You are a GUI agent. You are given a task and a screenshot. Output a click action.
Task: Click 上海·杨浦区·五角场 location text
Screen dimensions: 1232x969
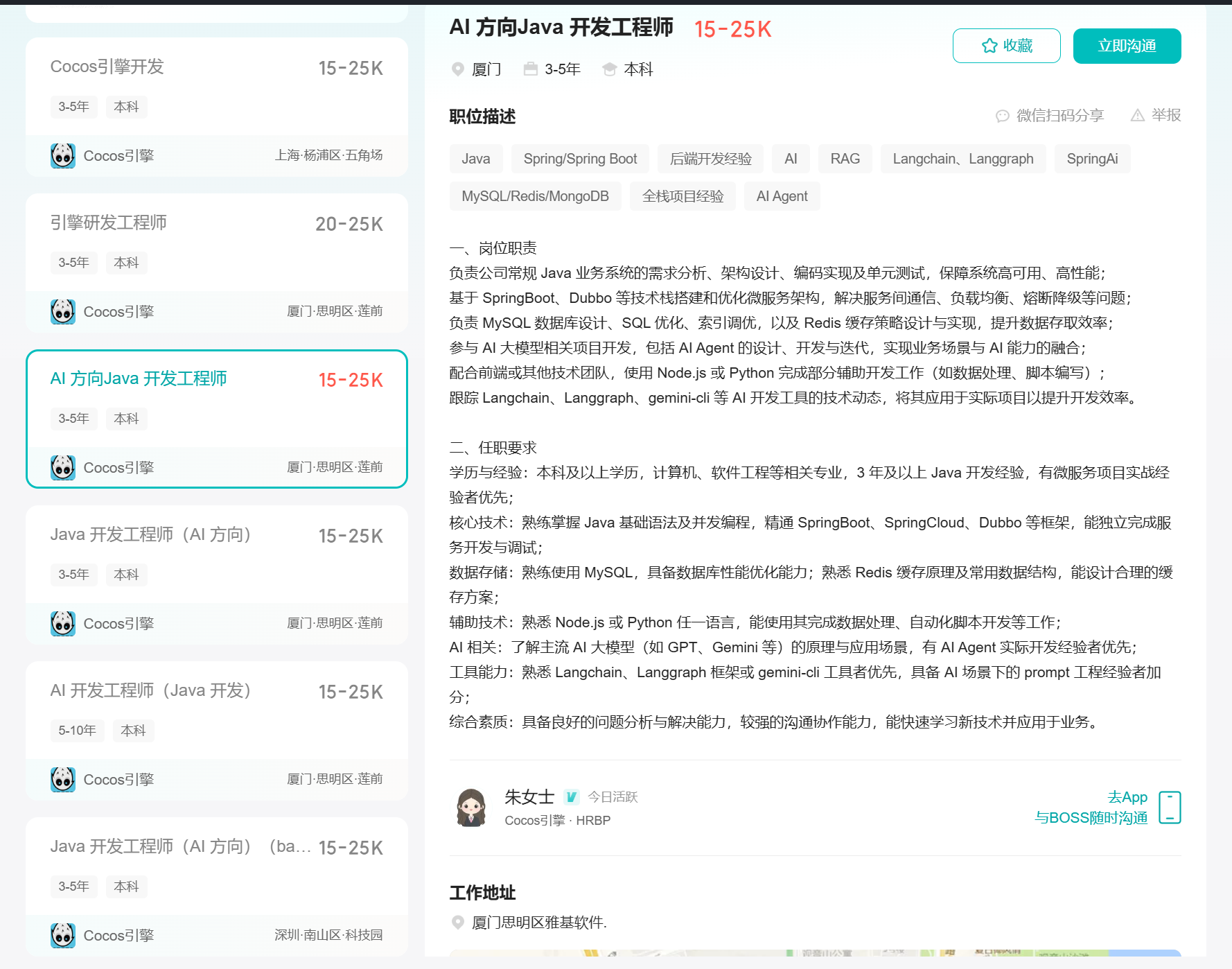tap(328, 155)
